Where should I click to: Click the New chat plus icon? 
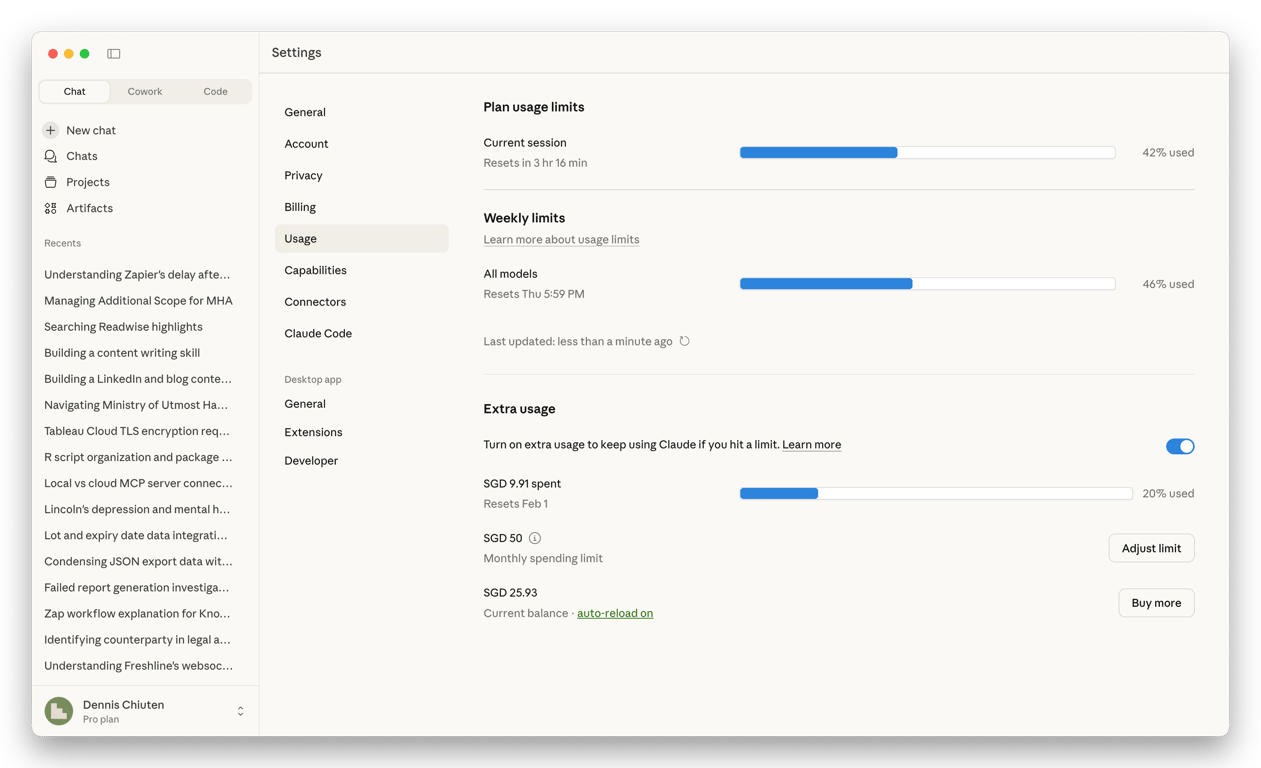coord(51,130)
